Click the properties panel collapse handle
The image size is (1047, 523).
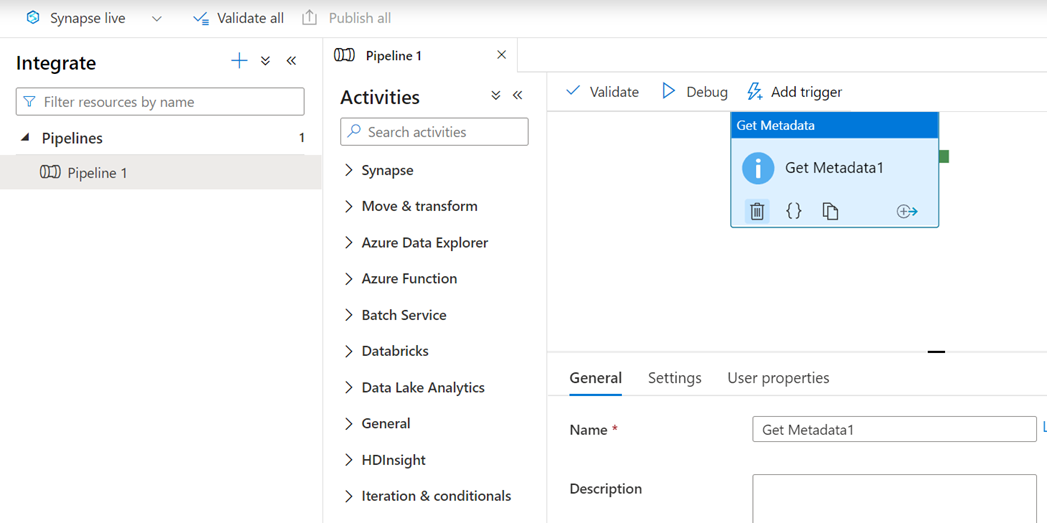[936, 351]
